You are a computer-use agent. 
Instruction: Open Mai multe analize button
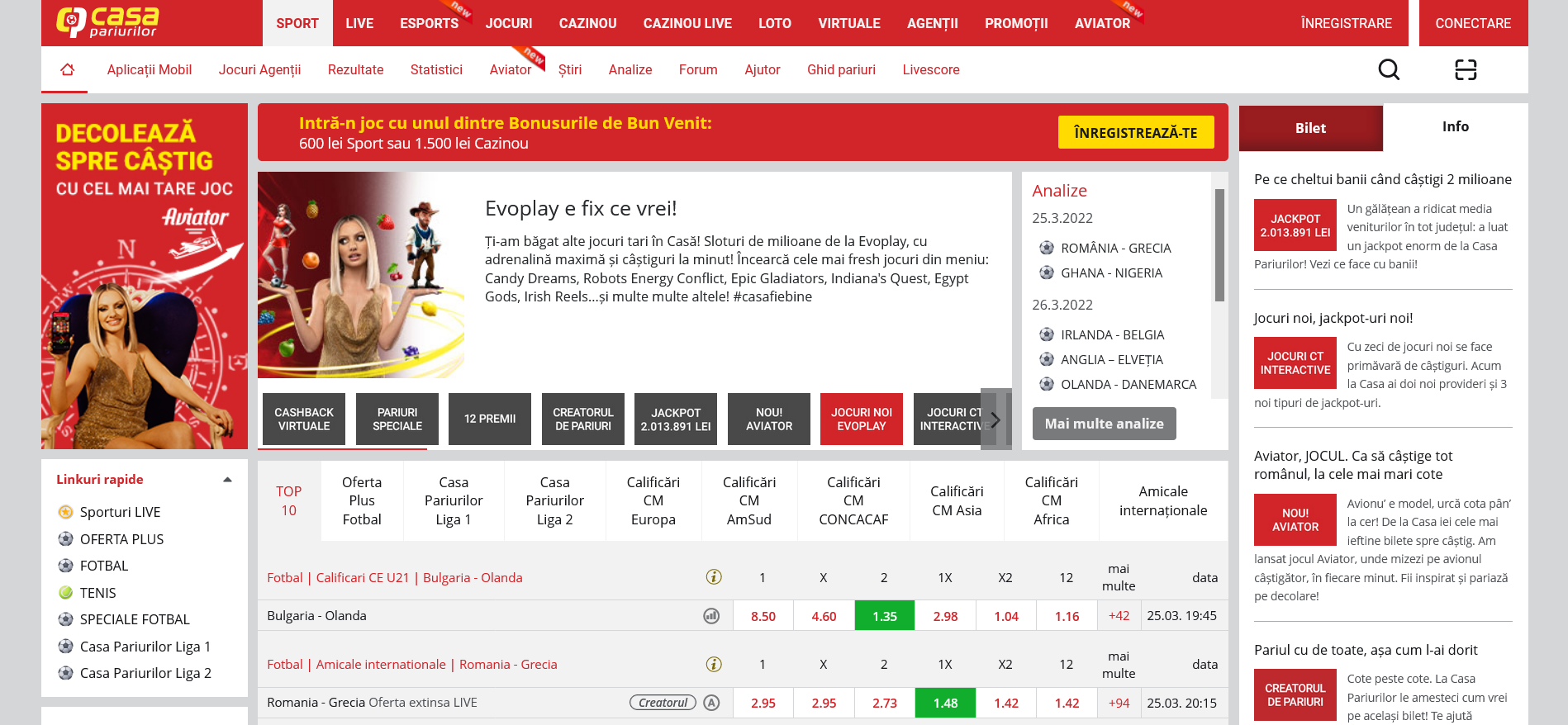(1105, 424)
